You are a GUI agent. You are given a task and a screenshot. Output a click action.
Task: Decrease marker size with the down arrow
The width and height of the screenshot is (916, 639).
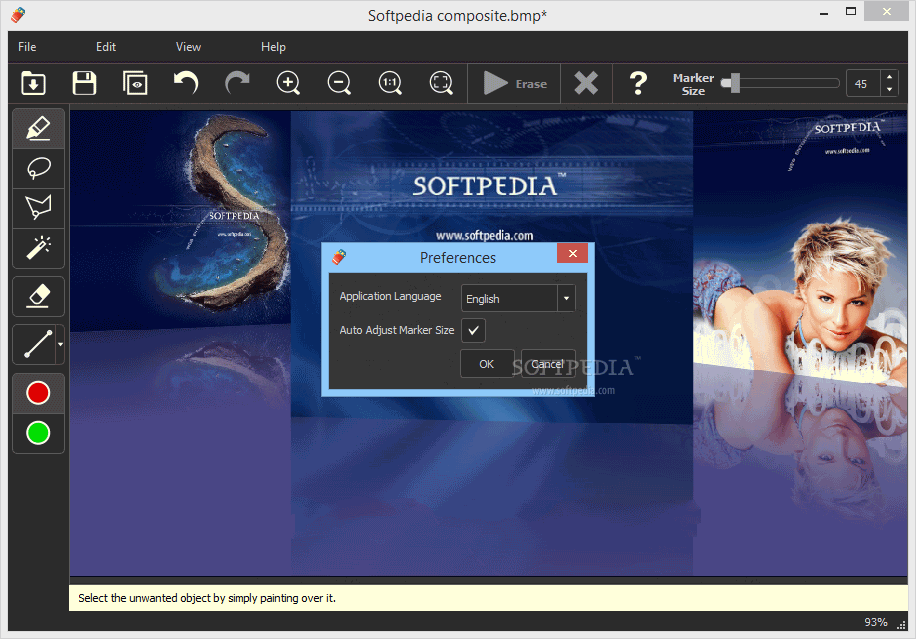coord(889,90)
